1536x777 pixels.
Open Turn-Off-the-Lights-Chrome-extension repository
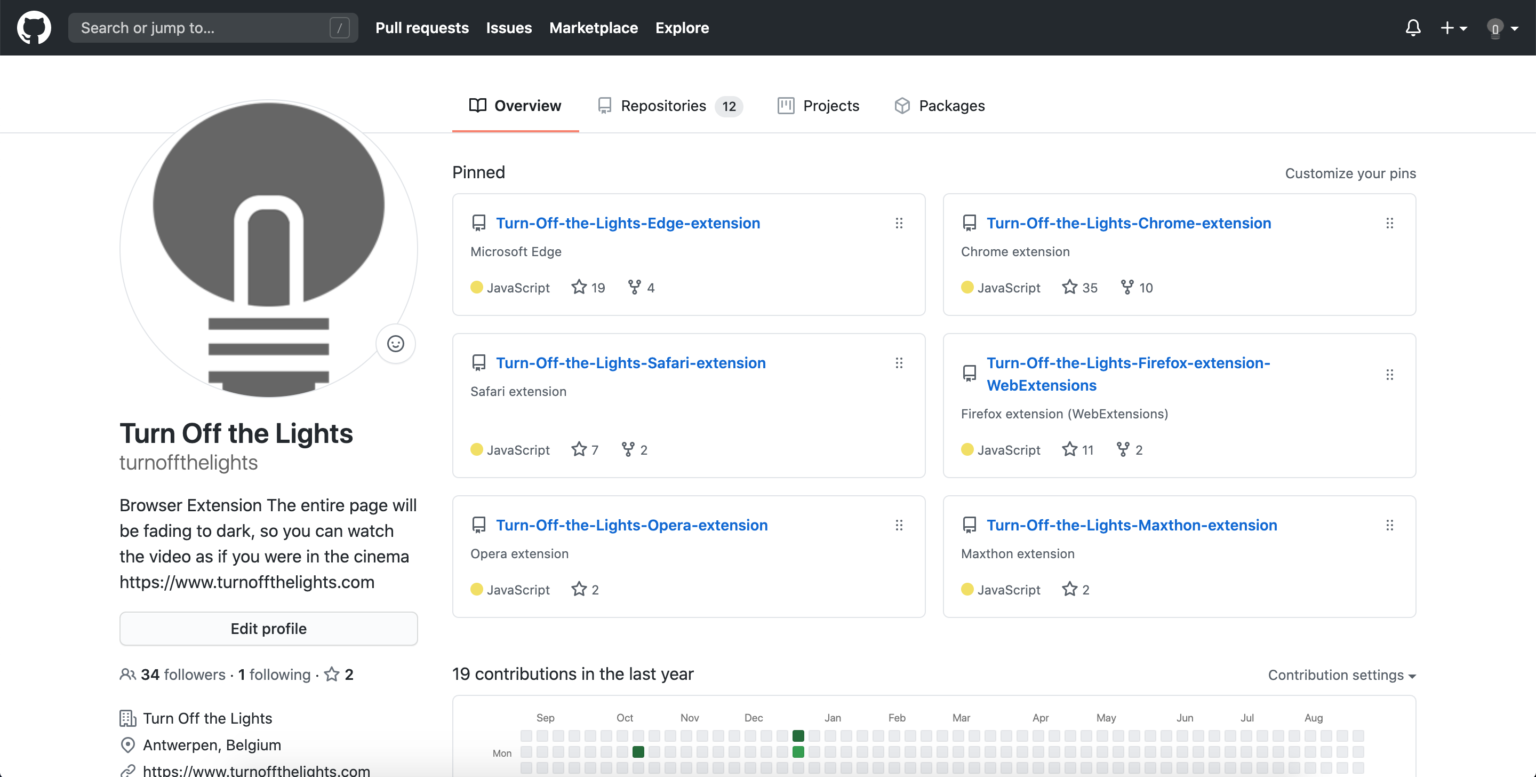1129,223
